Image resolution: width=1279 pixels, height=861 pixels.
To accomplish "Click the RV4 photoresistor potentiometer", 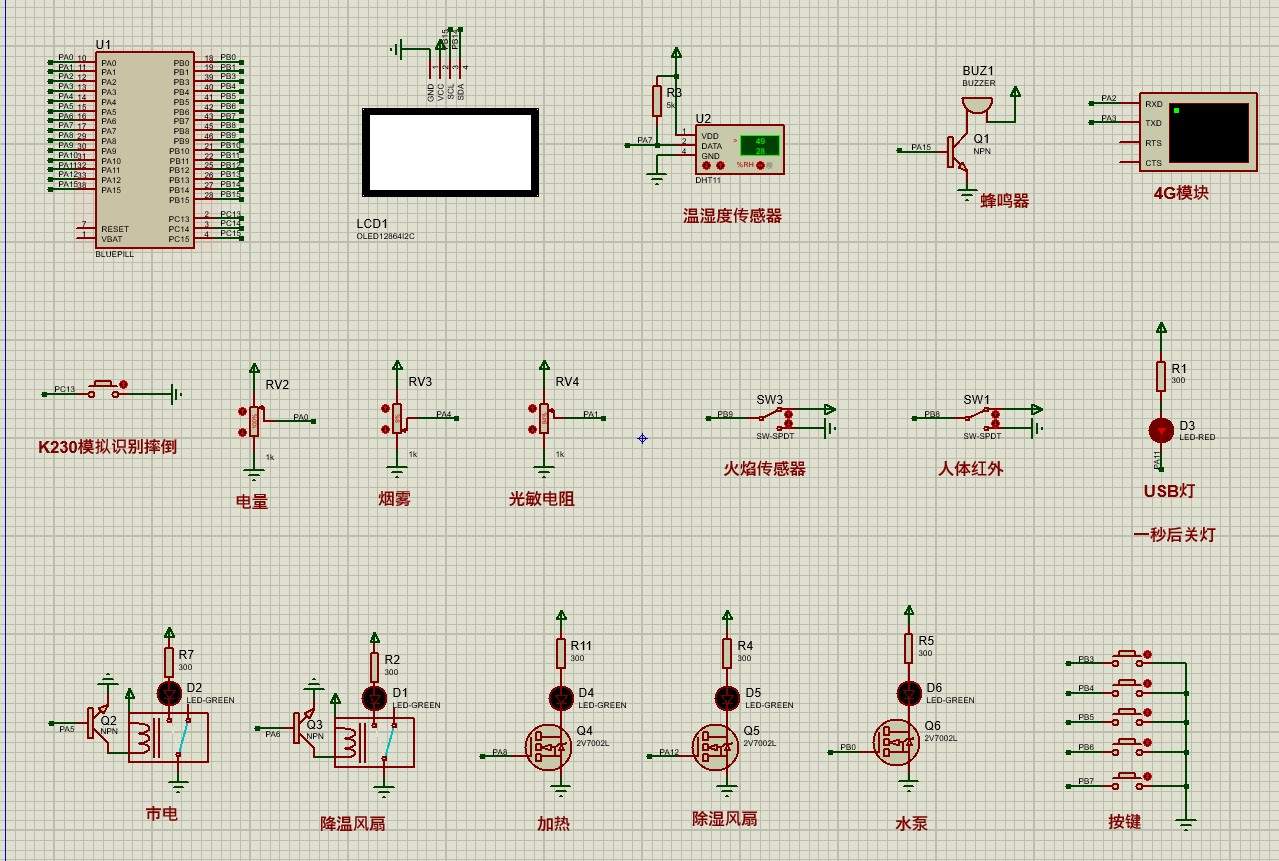I will pos(543,418).
